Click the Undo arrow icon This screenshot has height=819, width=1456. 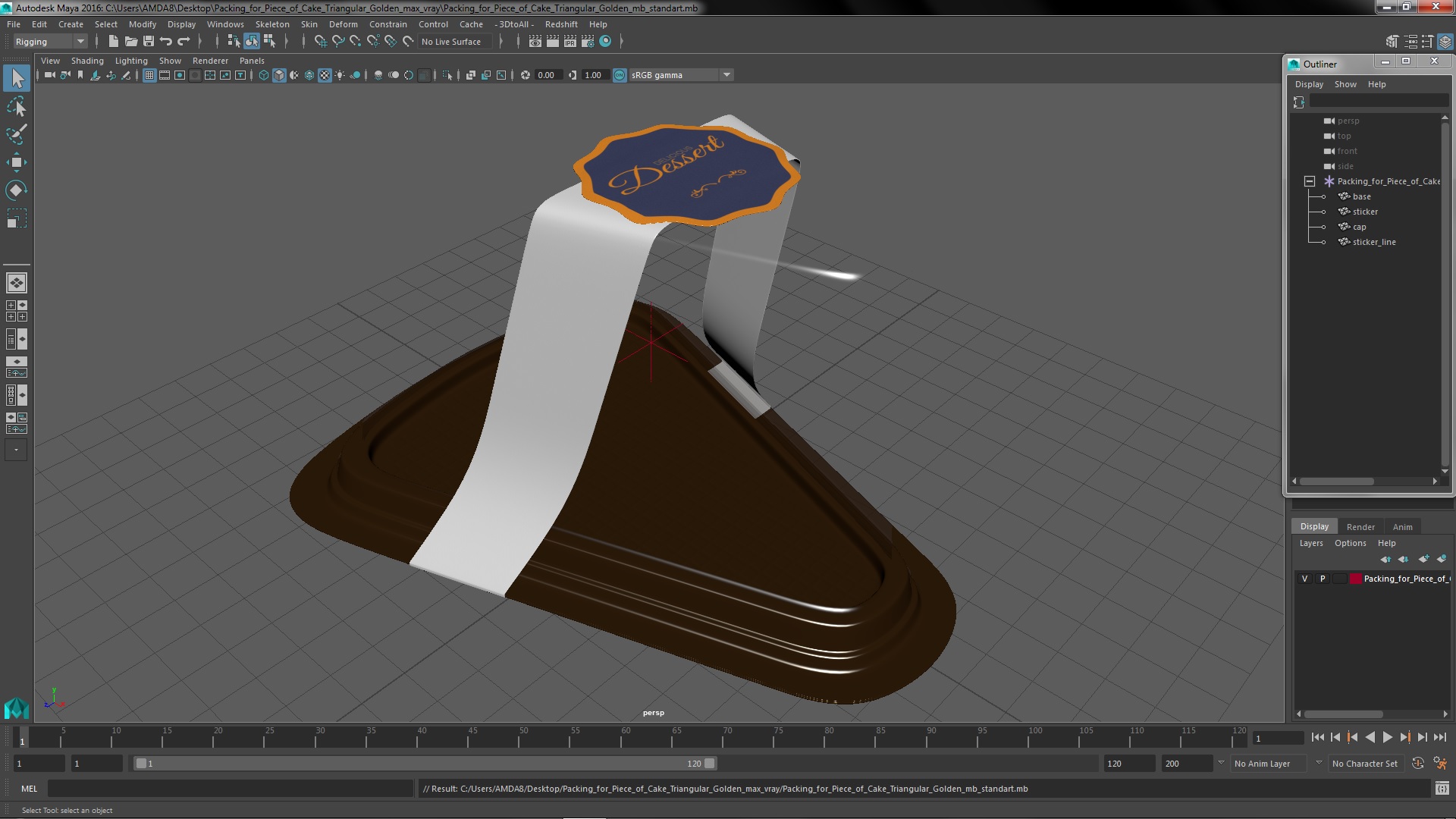click(166, 42)
